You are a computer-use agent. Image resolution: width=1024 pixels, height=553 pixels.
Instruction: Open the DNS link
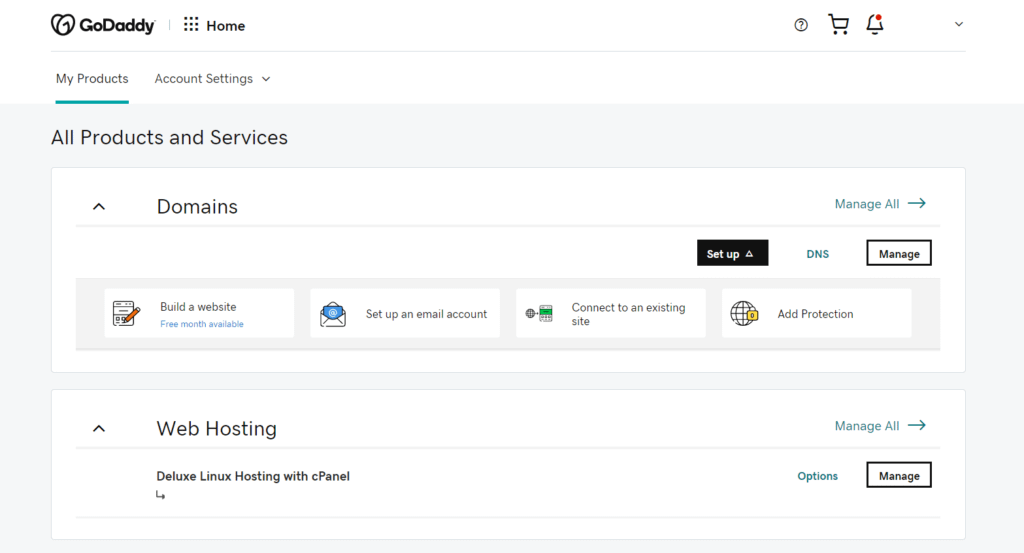click(818, 254)
